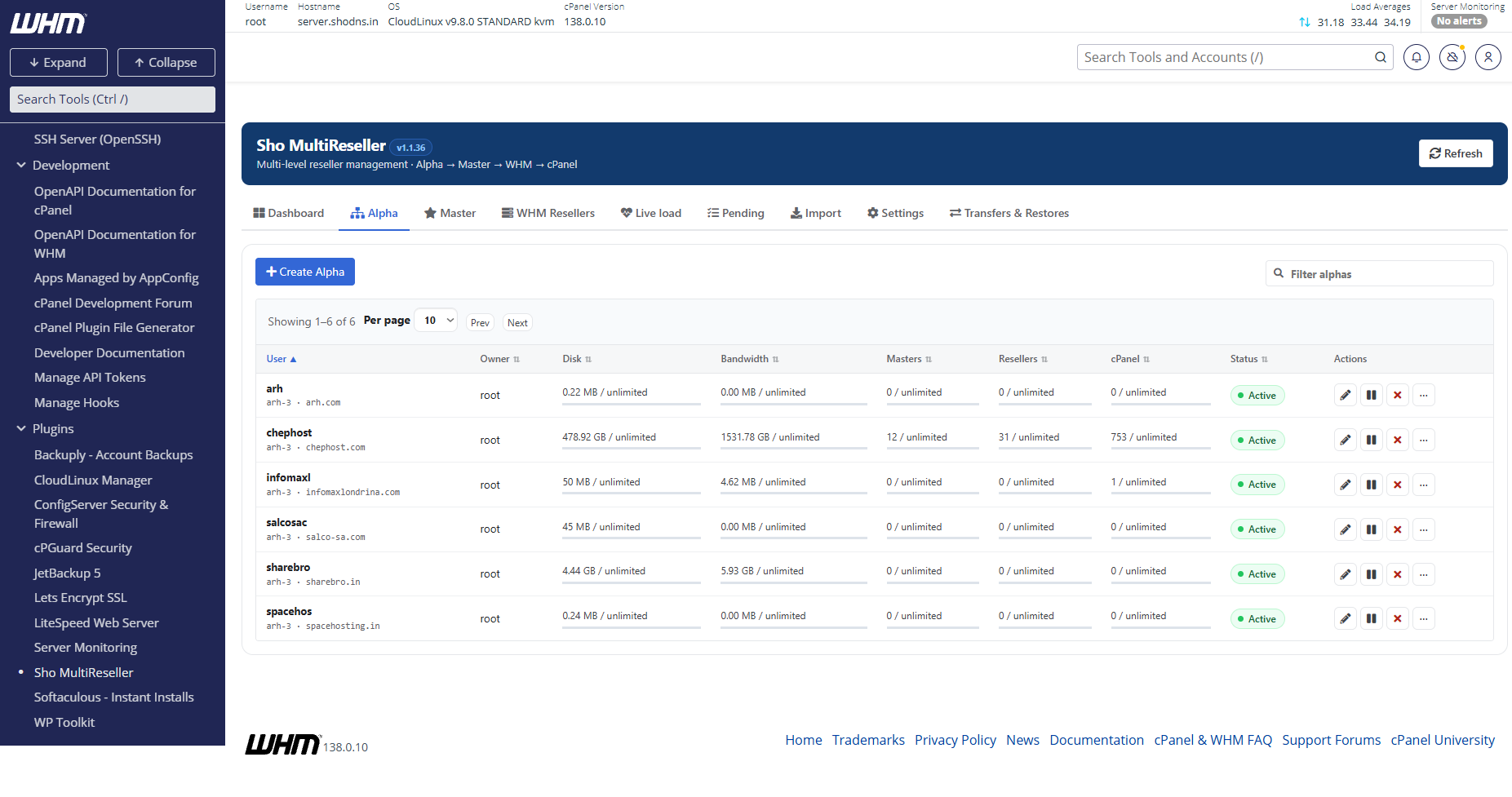Image resolution: width=1512 pixels, height=797 pixels.
Task: Delete the salcosac alpha with red X
Action: [x=1398, y=529]
